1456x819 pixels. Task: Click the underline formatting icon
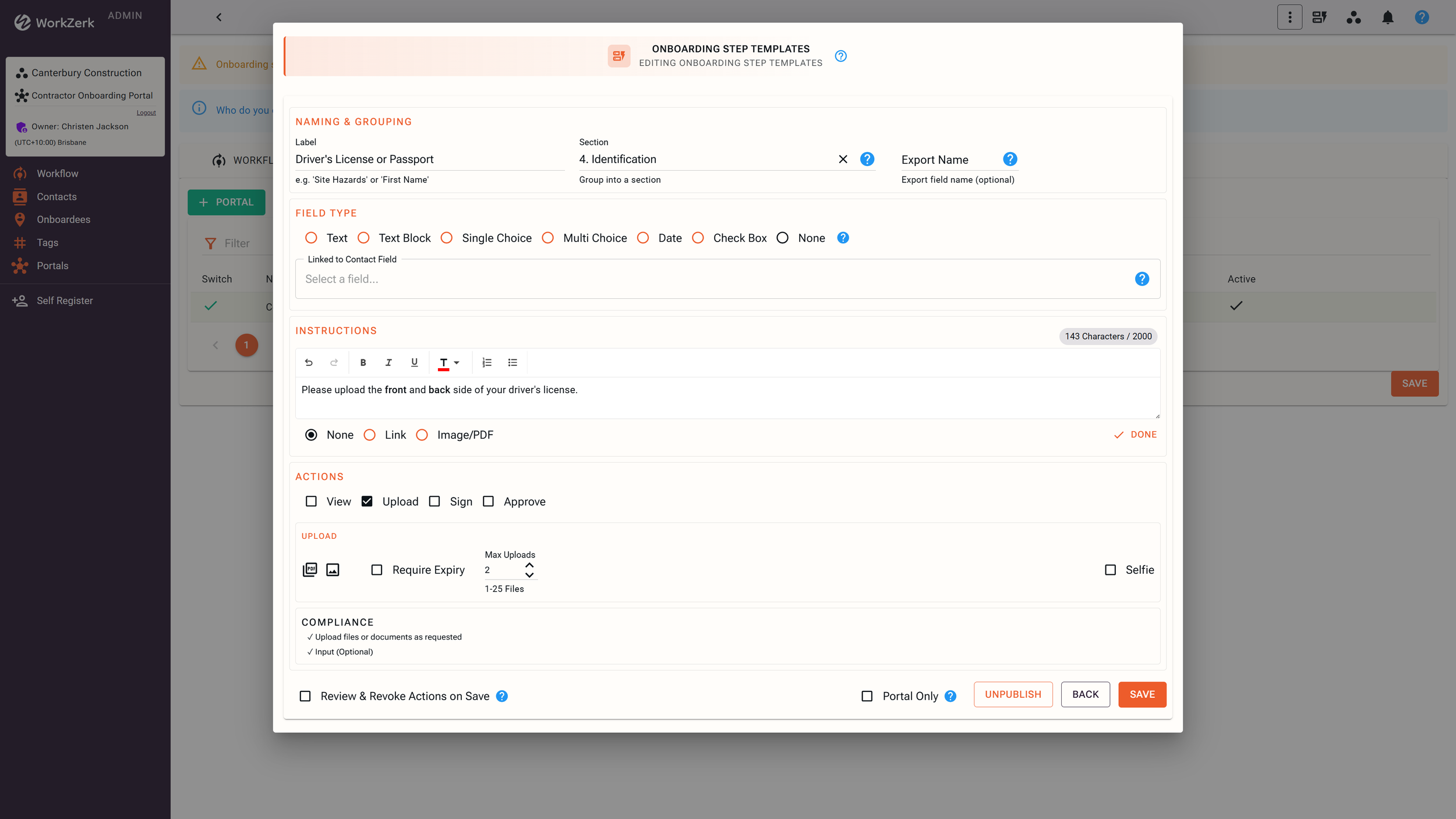pyautogui.click(x=414, y=362)
